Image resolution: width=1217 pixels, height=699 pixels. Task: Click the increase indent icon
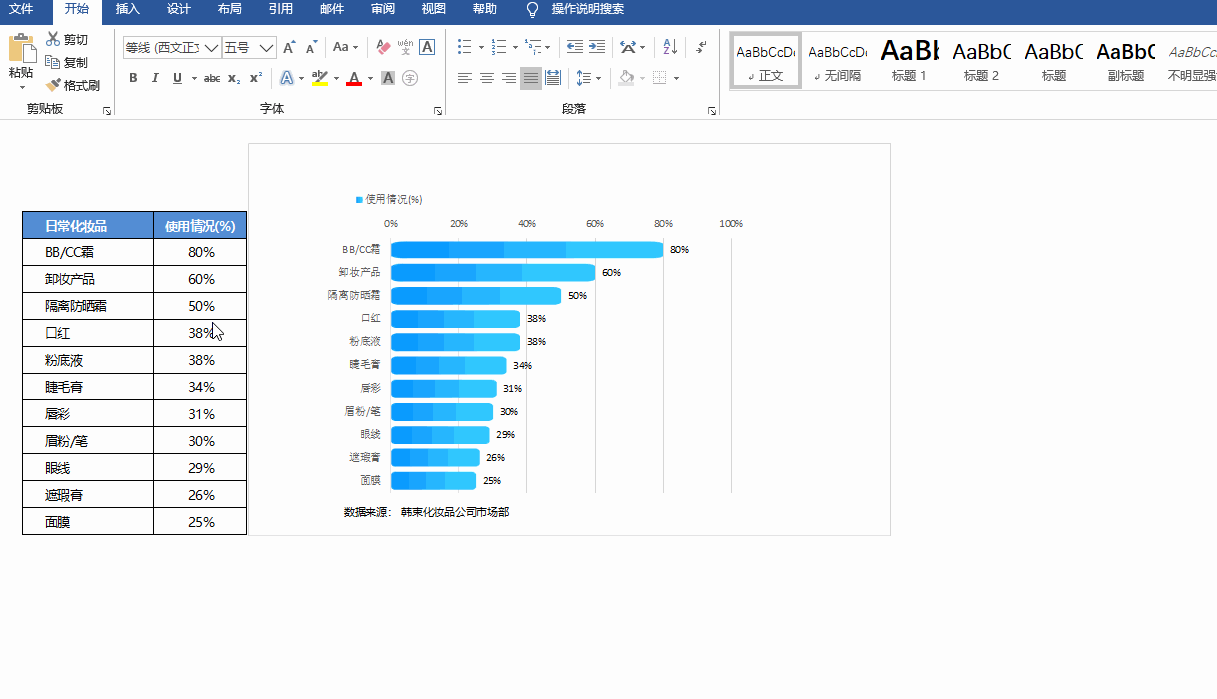[599, 46]
